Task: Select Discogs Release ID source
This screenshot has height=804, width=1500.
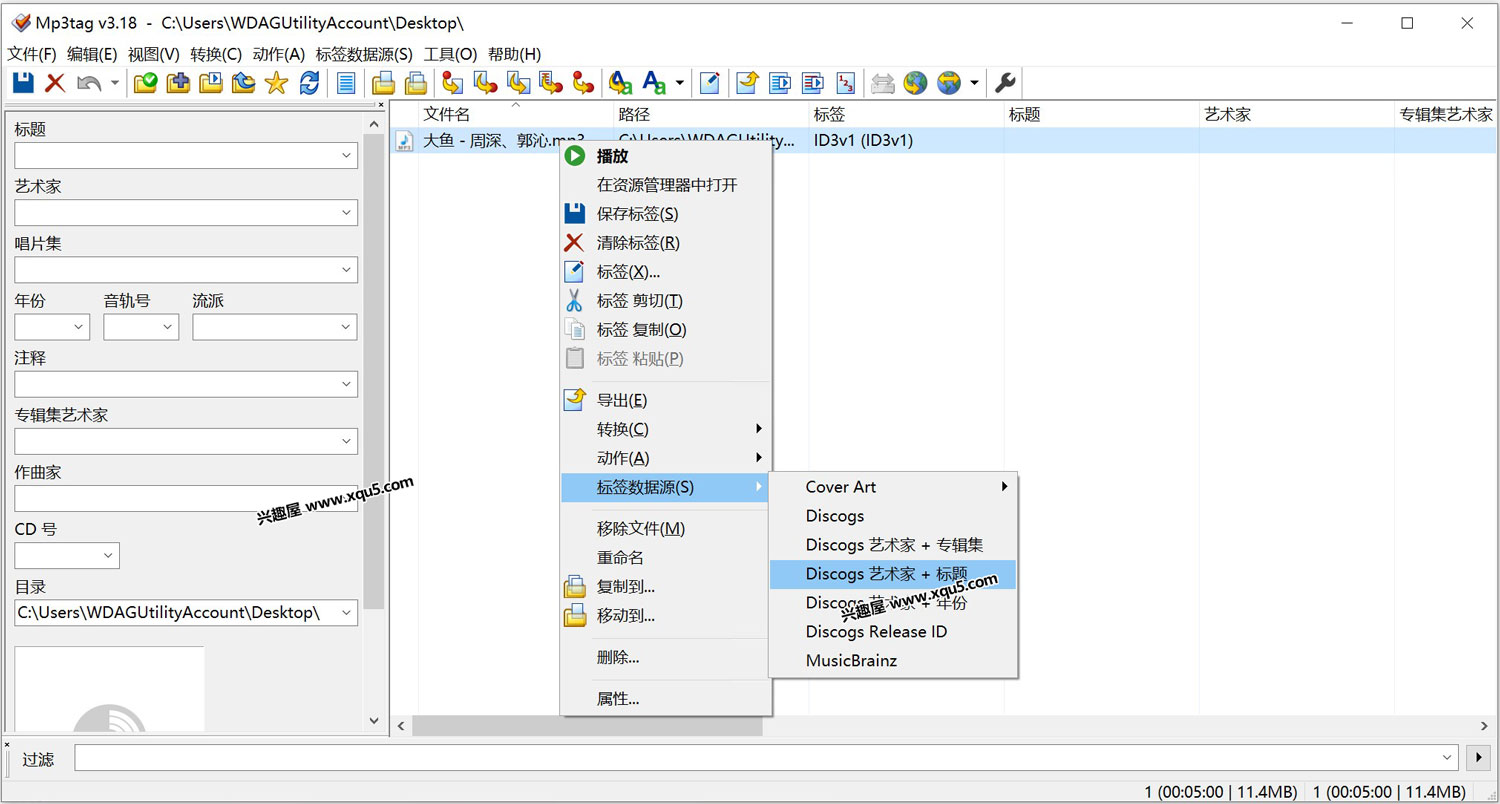Action: (893, 632)
